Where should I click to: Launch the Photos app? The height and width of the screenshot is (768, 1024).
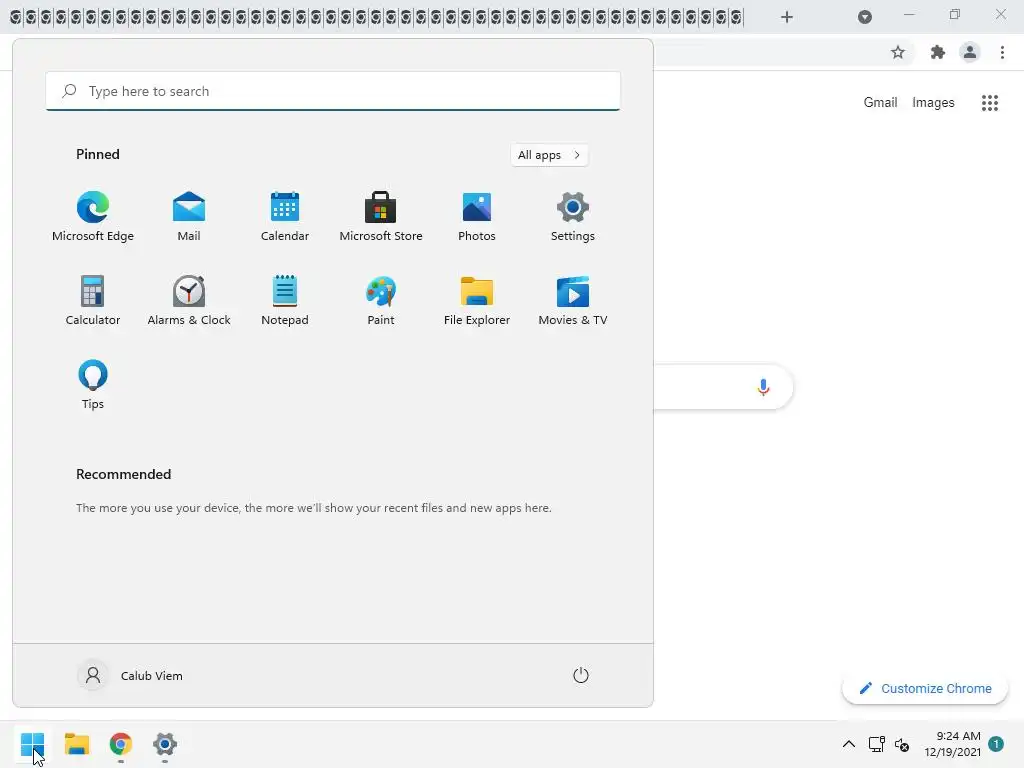[477, 217]
